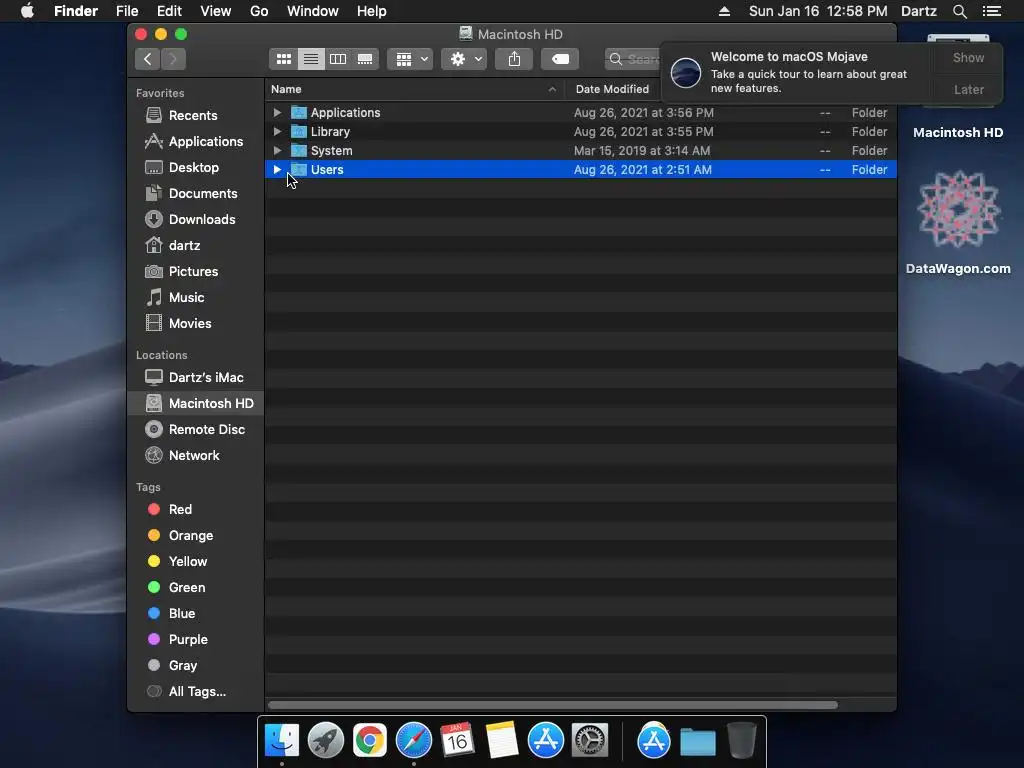The width and height of the screenshot is (1024, 768).
Task: Open the File menu
Action: [127, 11]
